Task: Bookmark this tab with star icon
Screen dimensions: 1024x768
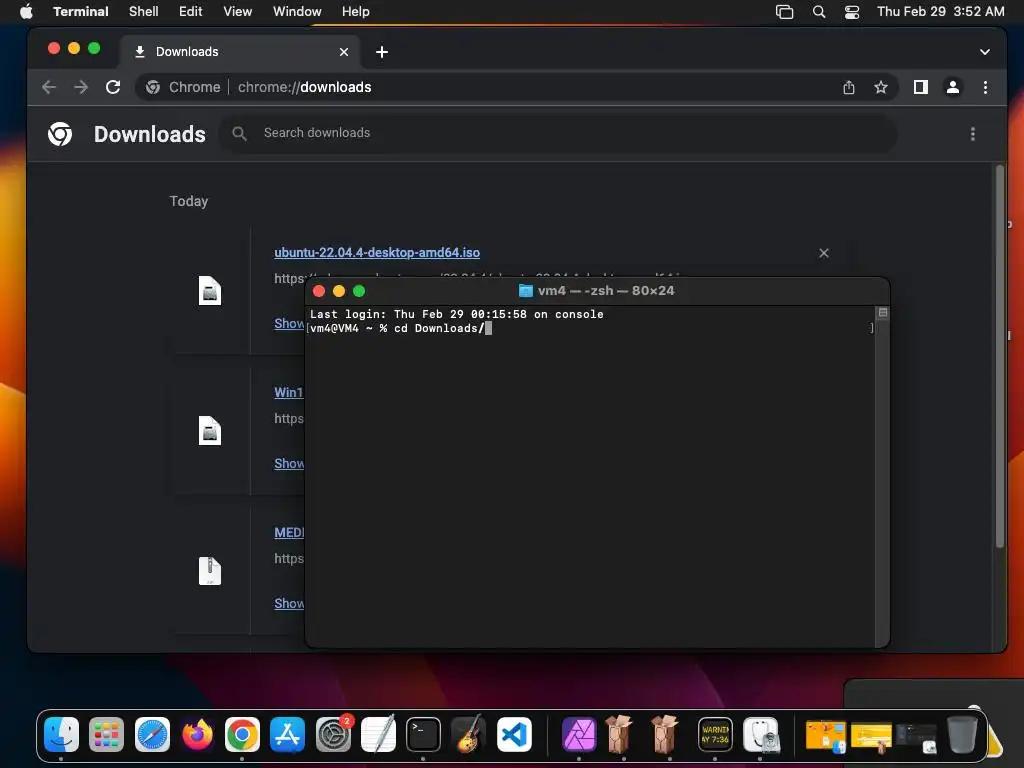Action: click(880, 87)
